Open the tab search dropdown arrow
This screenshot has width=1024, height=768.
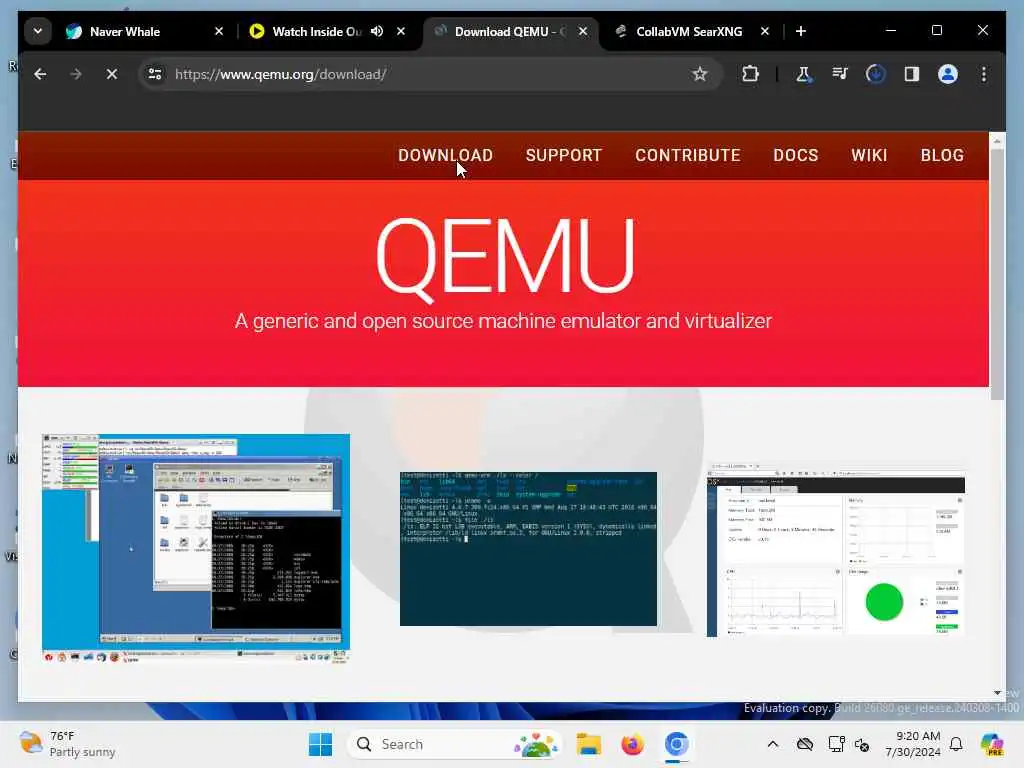click(x=38, y=31)
